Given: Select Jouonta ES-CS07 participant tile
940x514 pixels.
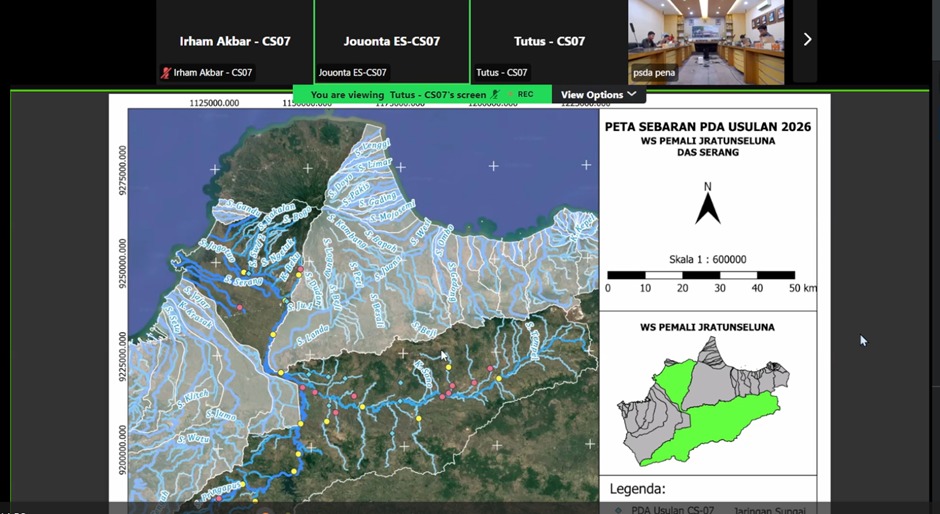Looking at the screenshot, I should point(391,41).
